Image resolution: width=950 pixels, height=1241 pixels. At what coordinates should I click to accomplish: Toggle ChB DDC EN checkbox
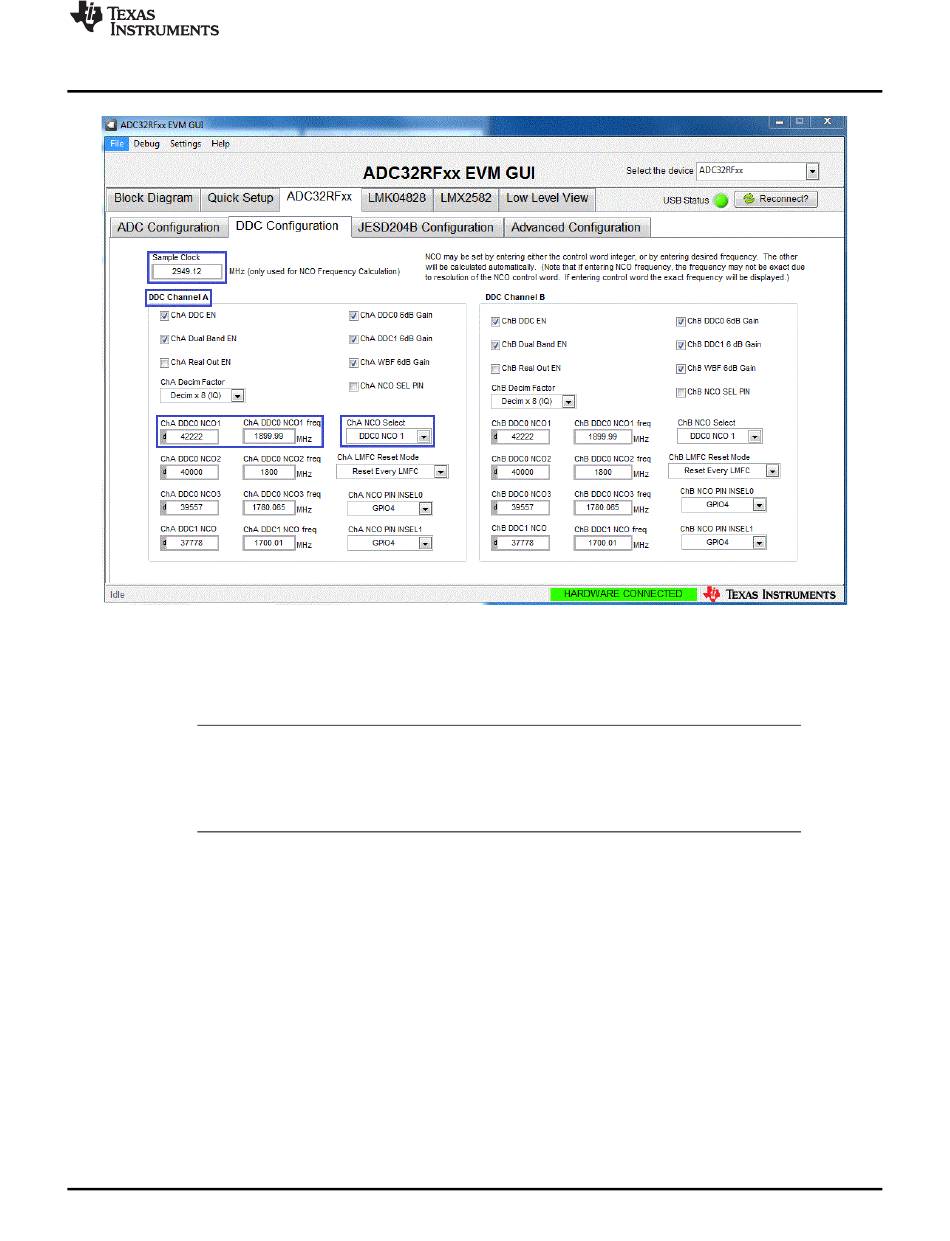495,321
